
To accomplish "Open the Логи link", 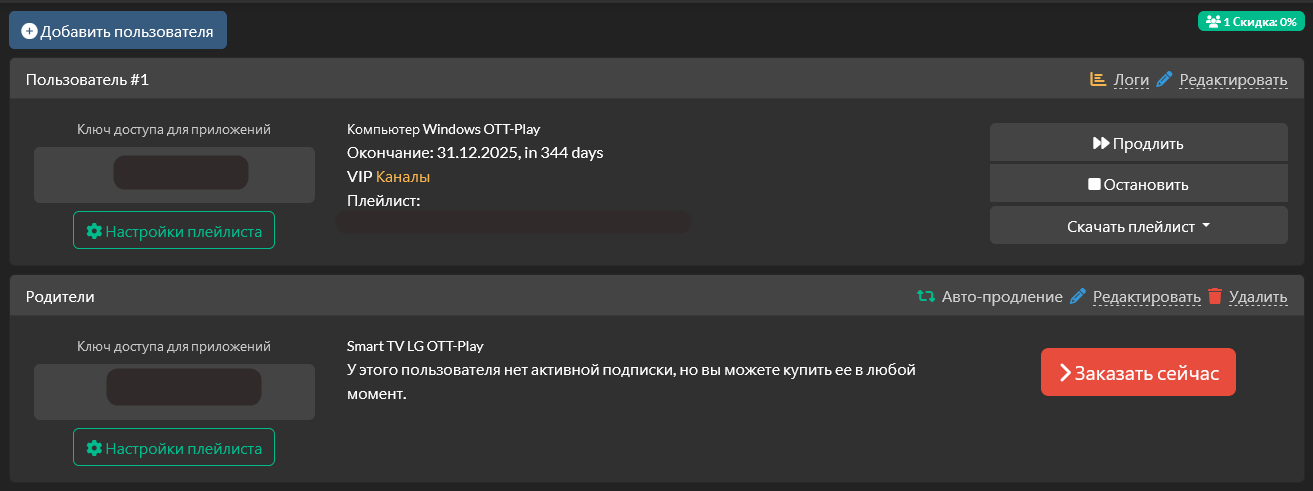I will 1131,80.
